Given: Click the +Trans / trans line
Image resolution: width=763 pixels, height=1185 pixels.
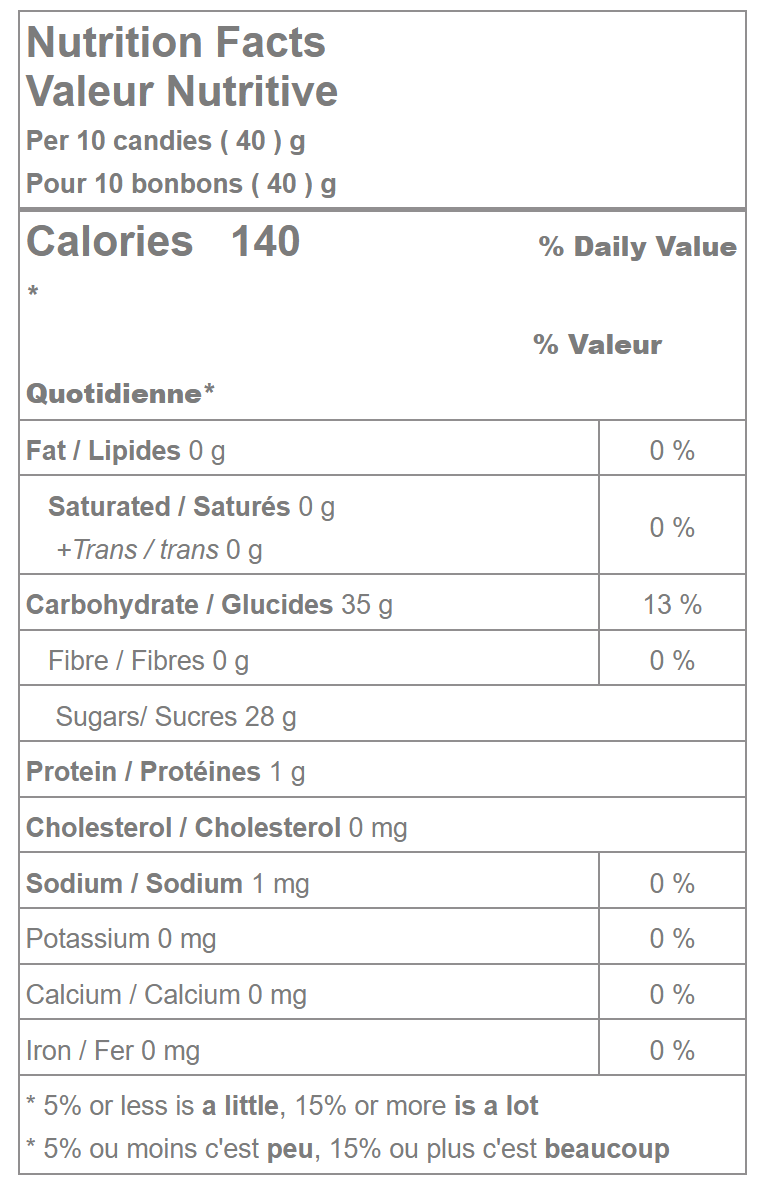Looking at the screenshot, I should [x=159, y=549].
